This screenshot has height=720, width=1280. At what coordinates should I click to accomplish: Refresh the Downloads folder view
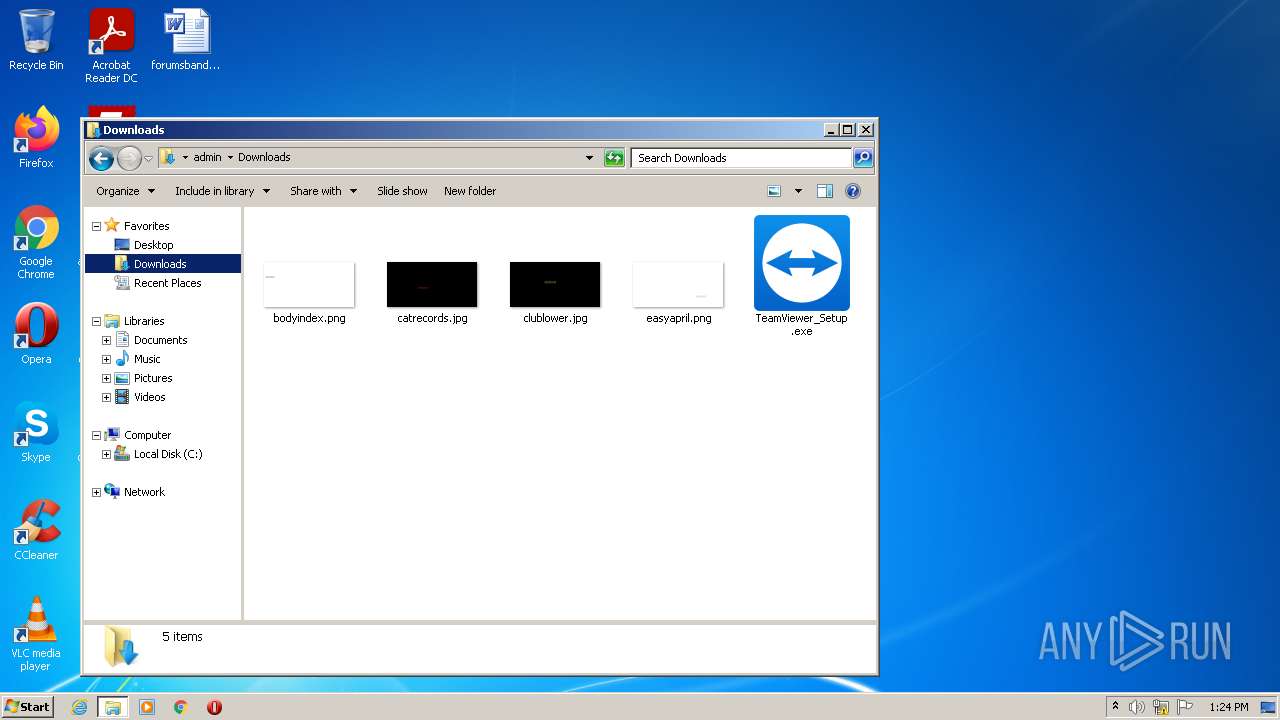pyautogui.click(x=614, y=158)
